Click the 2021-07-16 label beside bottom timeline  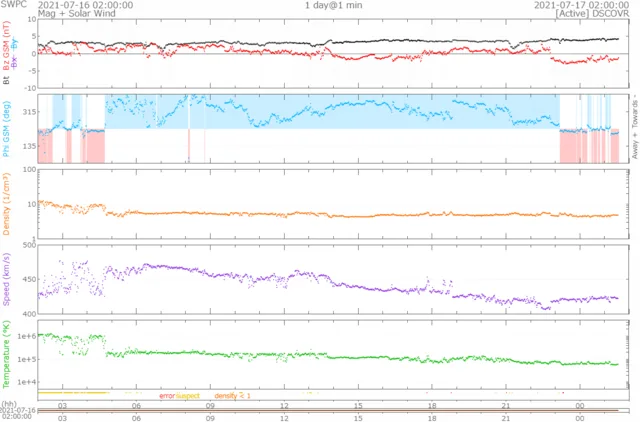coord(18,410)
